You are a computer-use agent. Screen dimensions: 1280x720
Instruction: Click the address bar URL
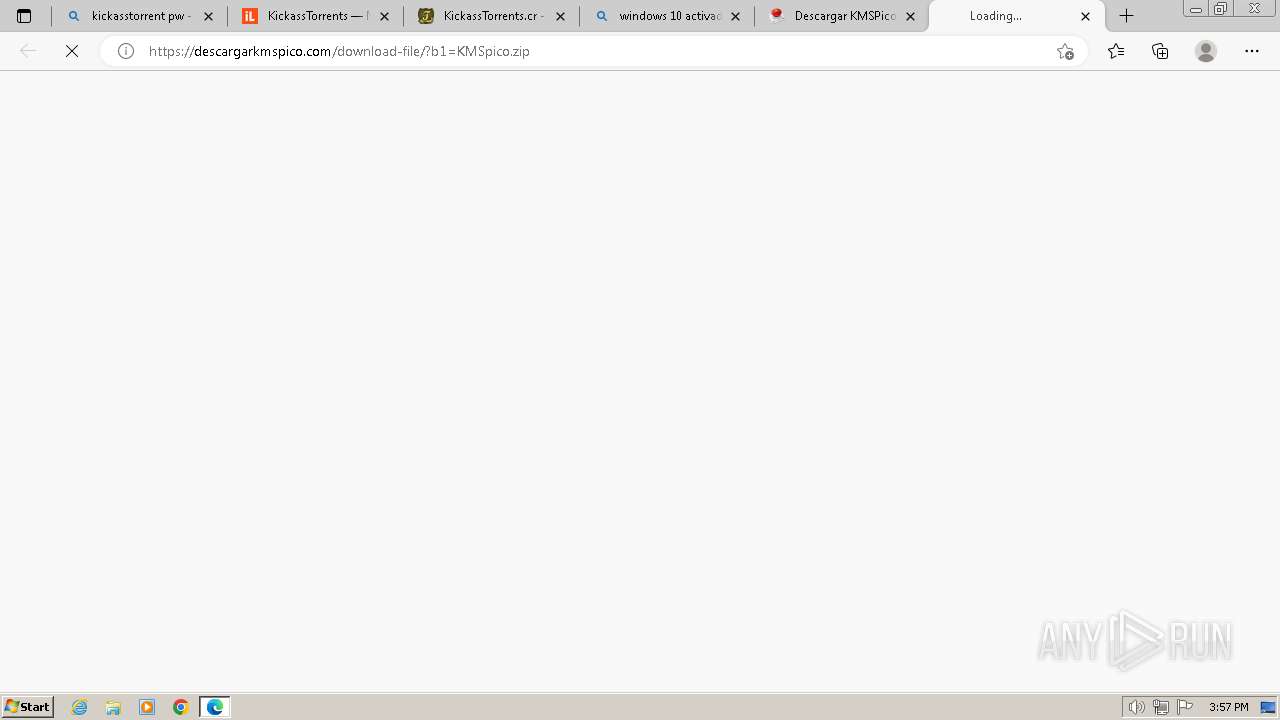339,51
